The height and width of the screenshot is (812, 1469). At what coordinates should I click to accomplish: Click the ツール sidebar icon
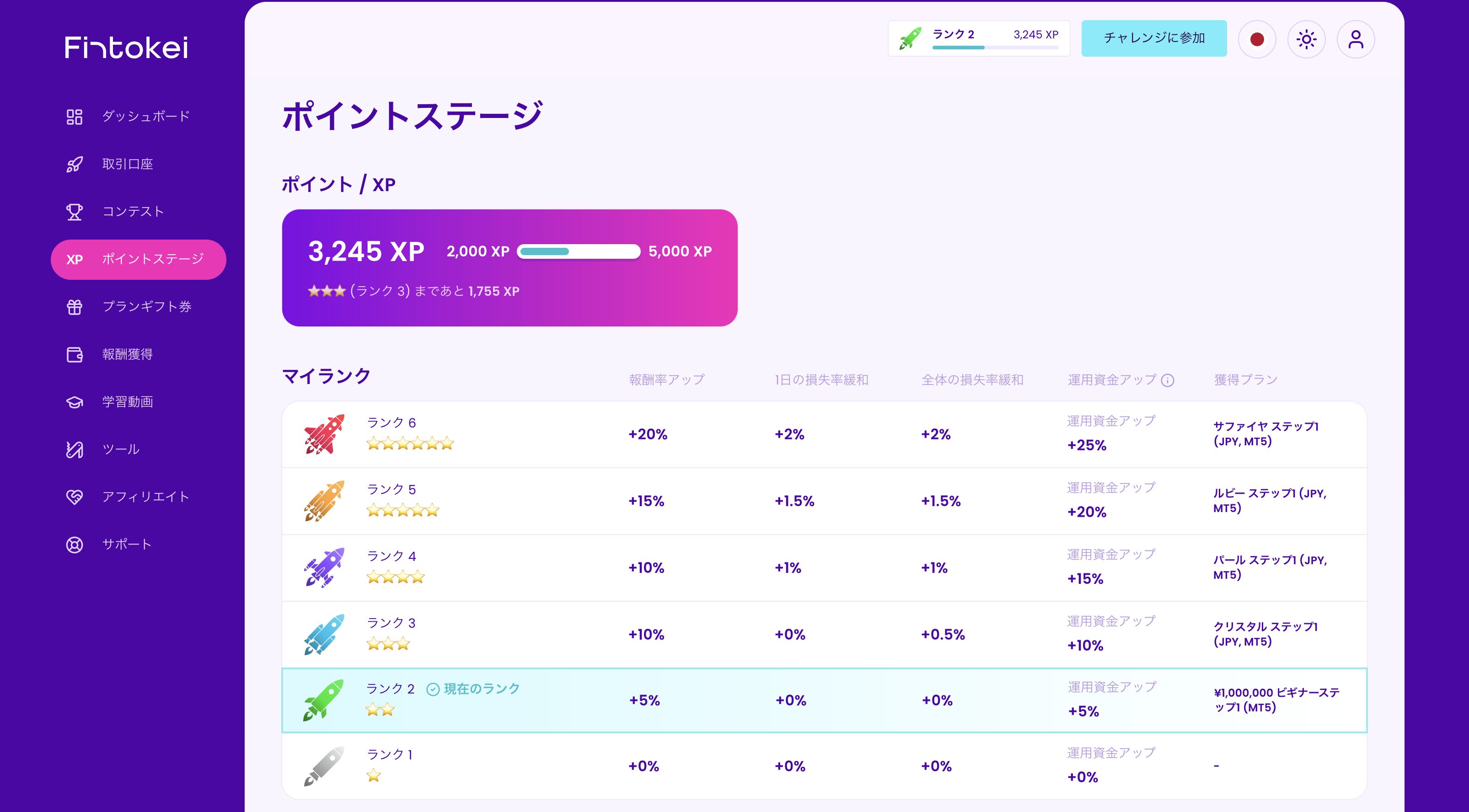tap(74, 450)
